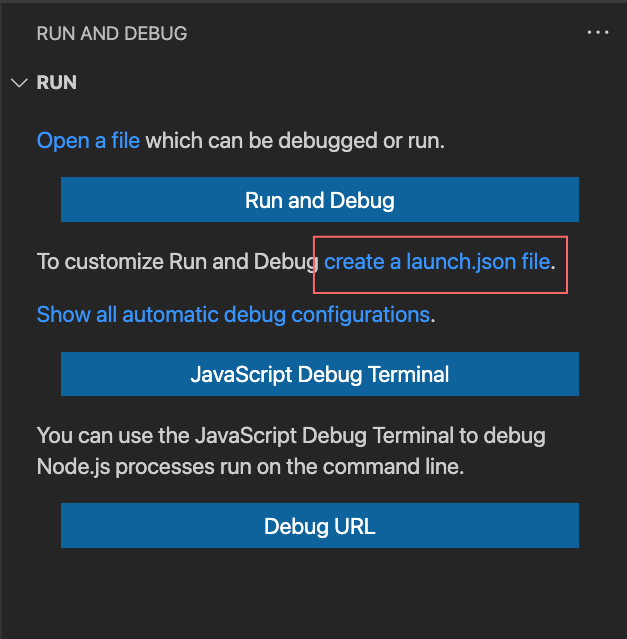627x639 pixels.
Task: Show all automatic debug configurations
Action: coord(233,315)
